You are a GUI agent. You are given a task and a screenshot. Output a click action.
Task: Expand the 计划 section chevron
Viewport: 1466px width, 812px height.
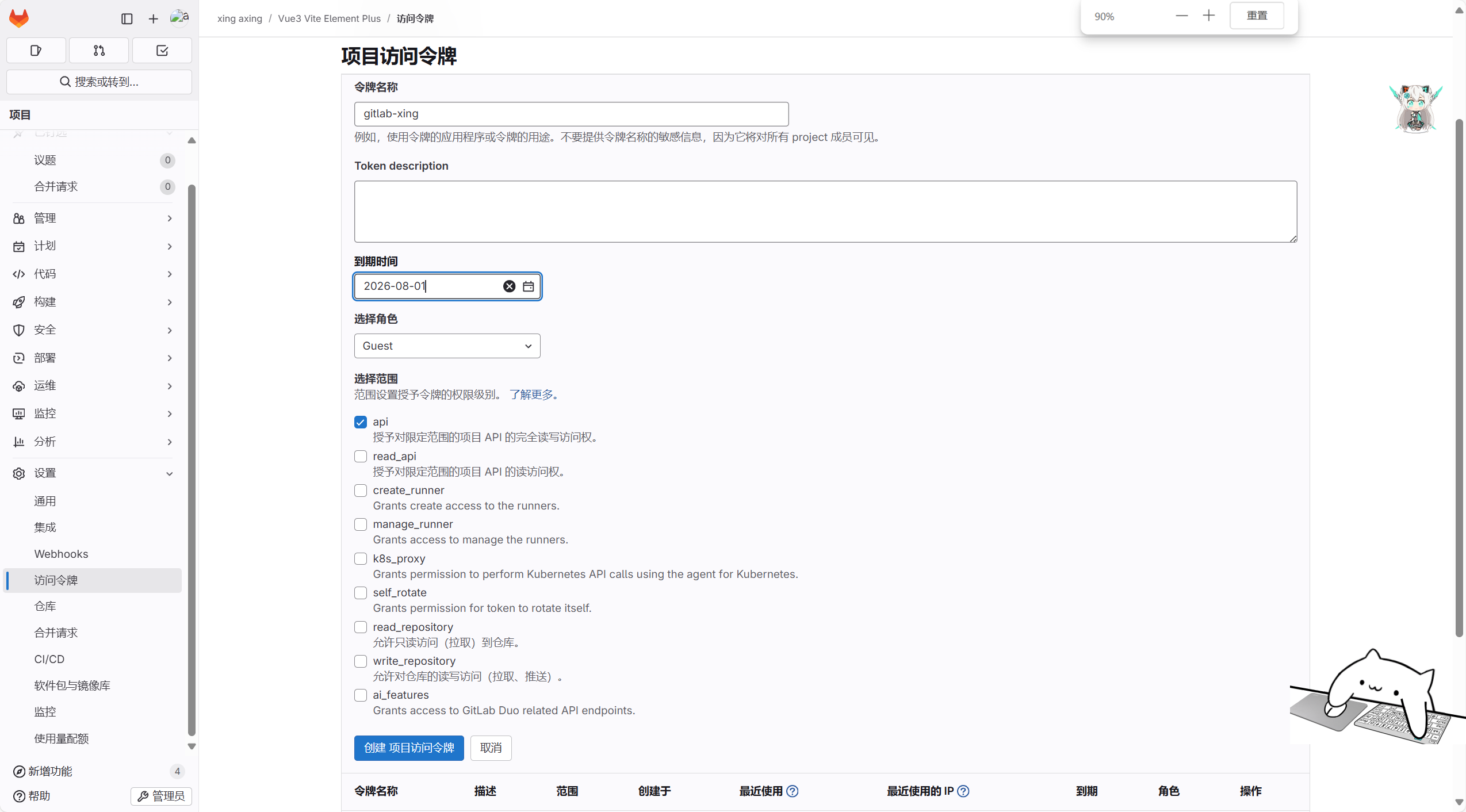(x=170, y=247)
